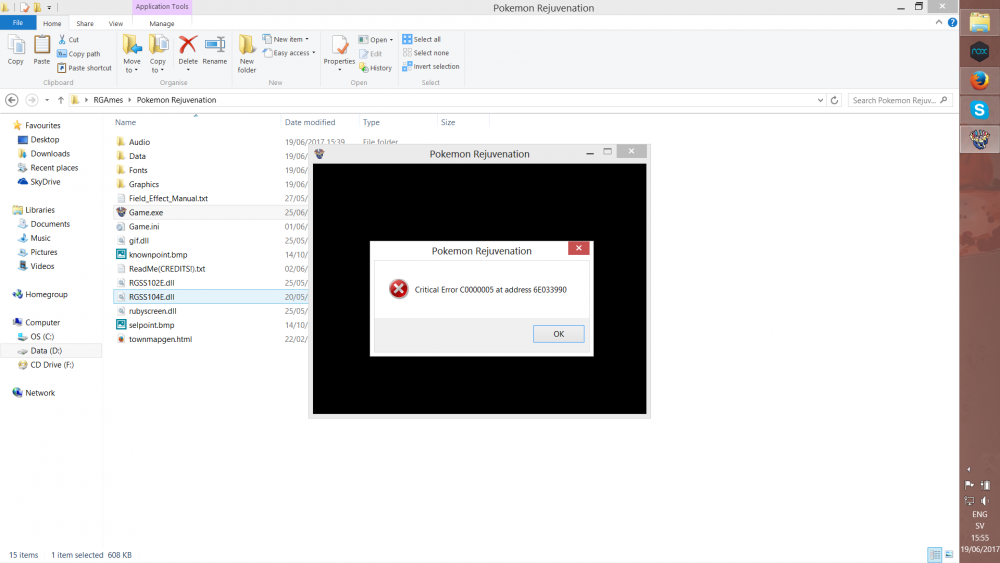Click the Back navigation arrow

pyautogui.click(x=11, y=100)
